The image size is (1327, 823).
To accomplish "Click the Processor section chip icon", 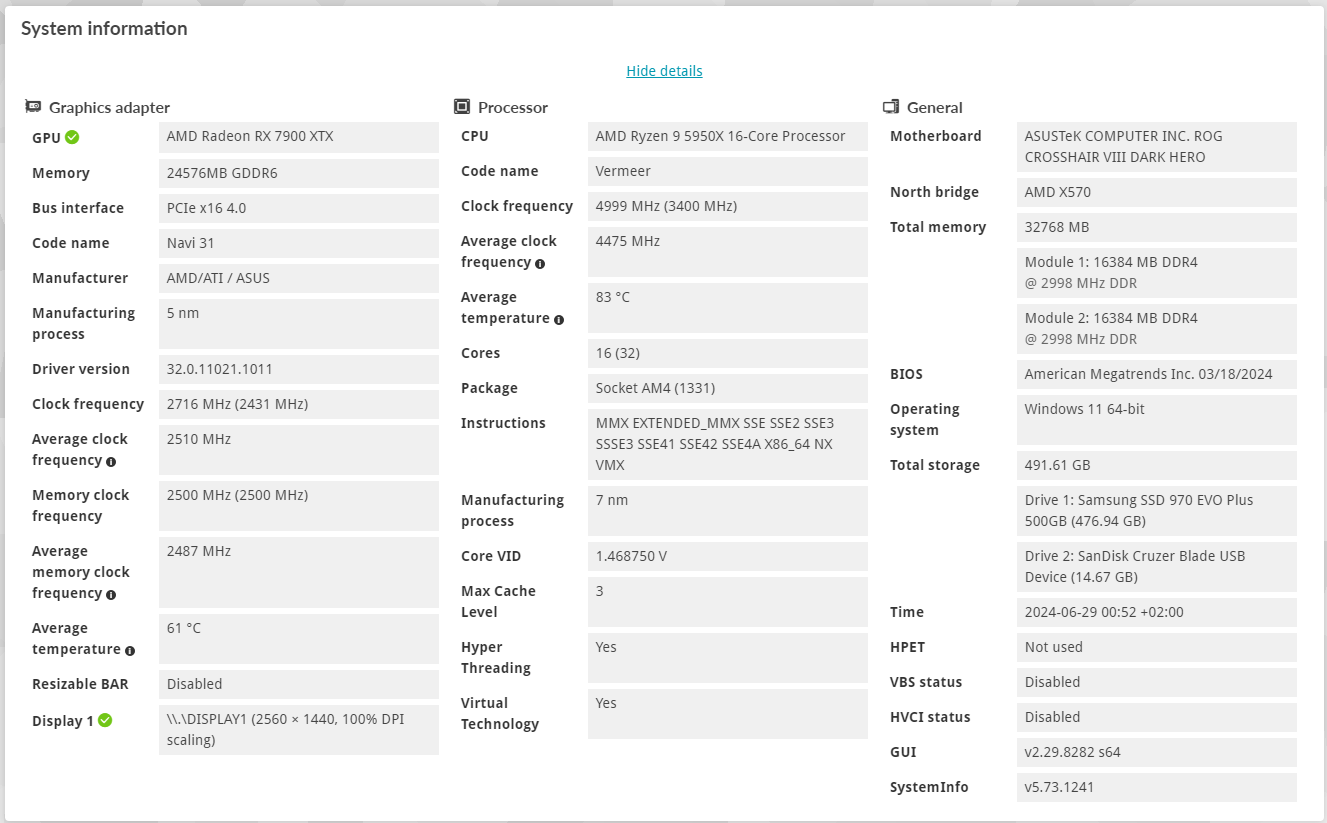I will click(x=462, y=106).
